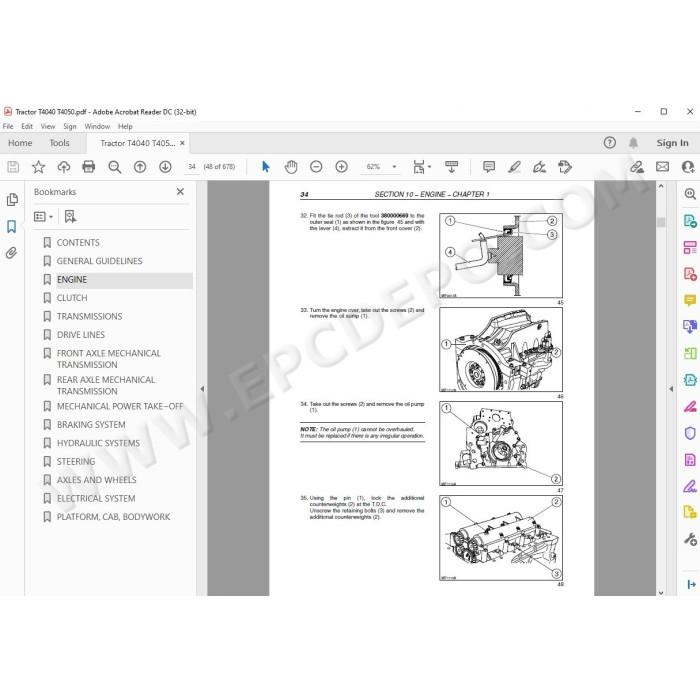
Task: Toggle the bookmarks panel icon
Action: pos(12,226)
